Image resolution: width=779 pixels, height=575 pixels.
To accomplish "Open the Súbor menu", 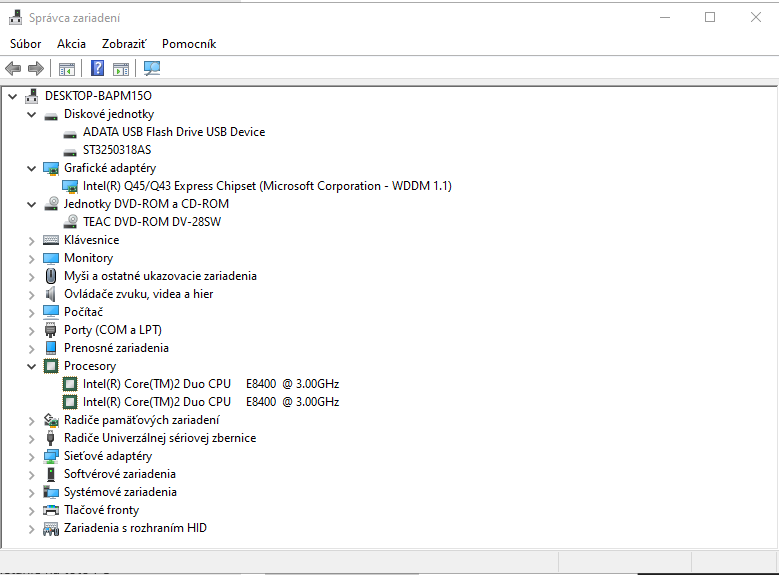I will [x=25, y=44].
